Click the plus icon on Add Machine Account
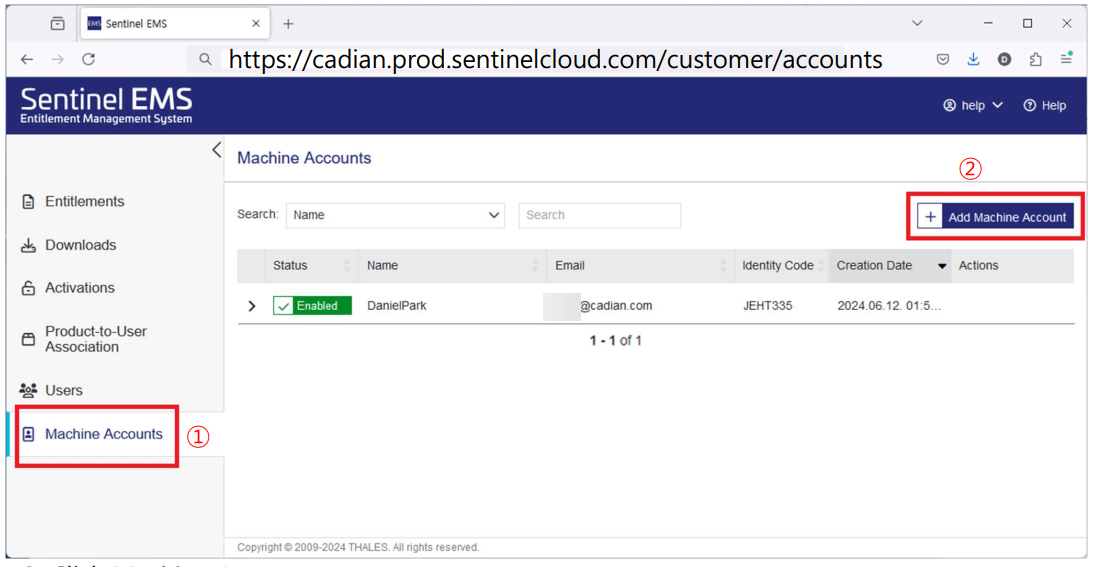1095x567 pixels. coord(929,217)
